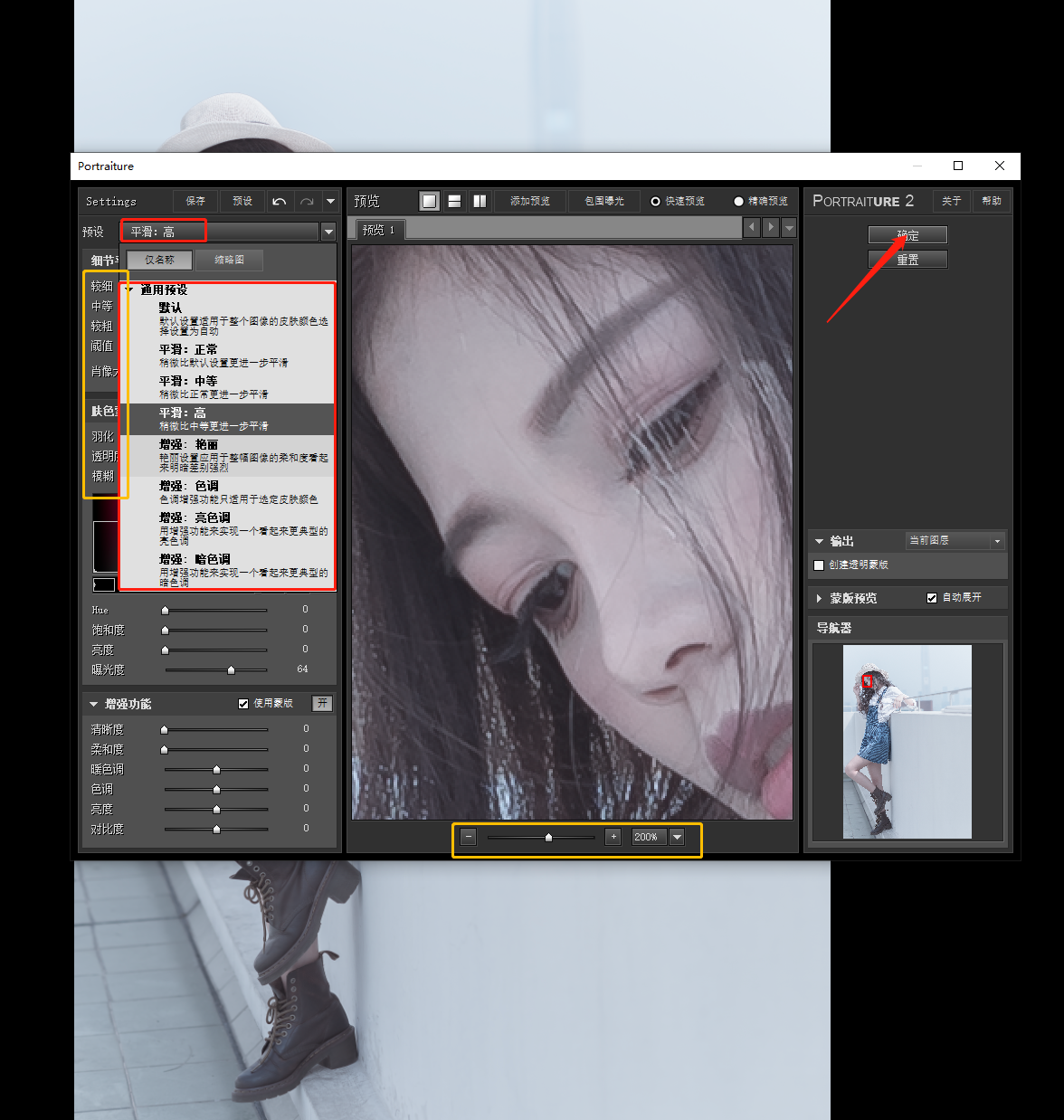Click the redo arrow in Settings
Viewport: 1064px width, 1120px height.
(307, 202)
